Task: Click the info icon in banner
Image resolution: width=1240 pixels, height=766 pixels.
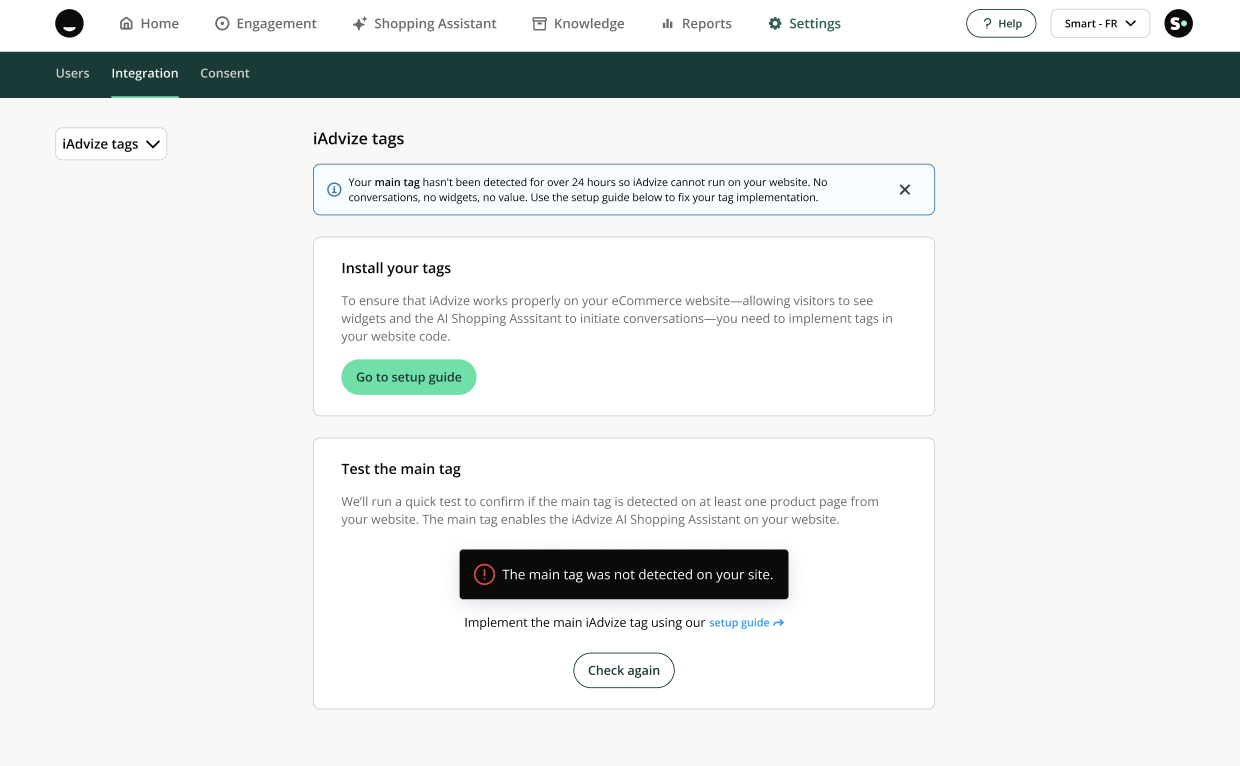Action: pyautogui.click(x=334, y=190)
